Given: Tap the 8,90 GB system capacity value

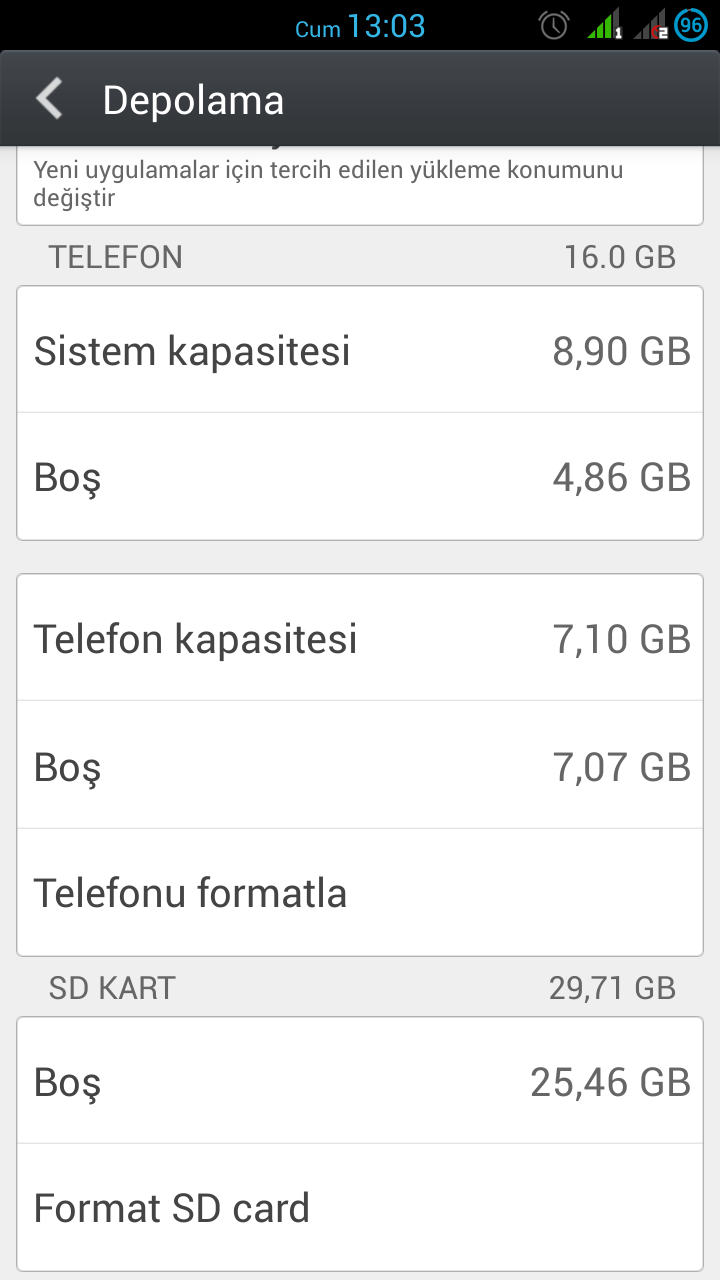Looking at the screenshot, I should click(621, 351).
